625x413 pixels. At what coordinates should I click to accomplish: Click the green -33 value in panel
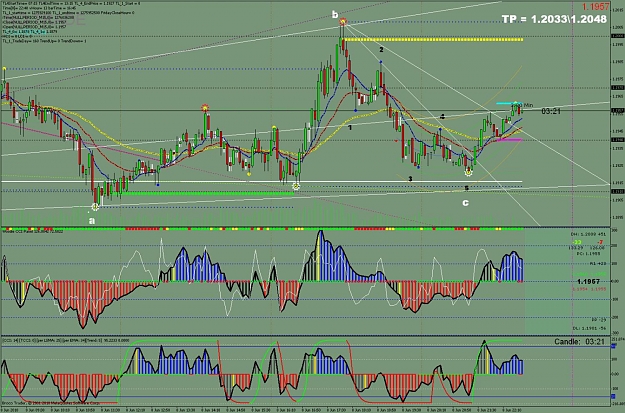click(577, 242)
